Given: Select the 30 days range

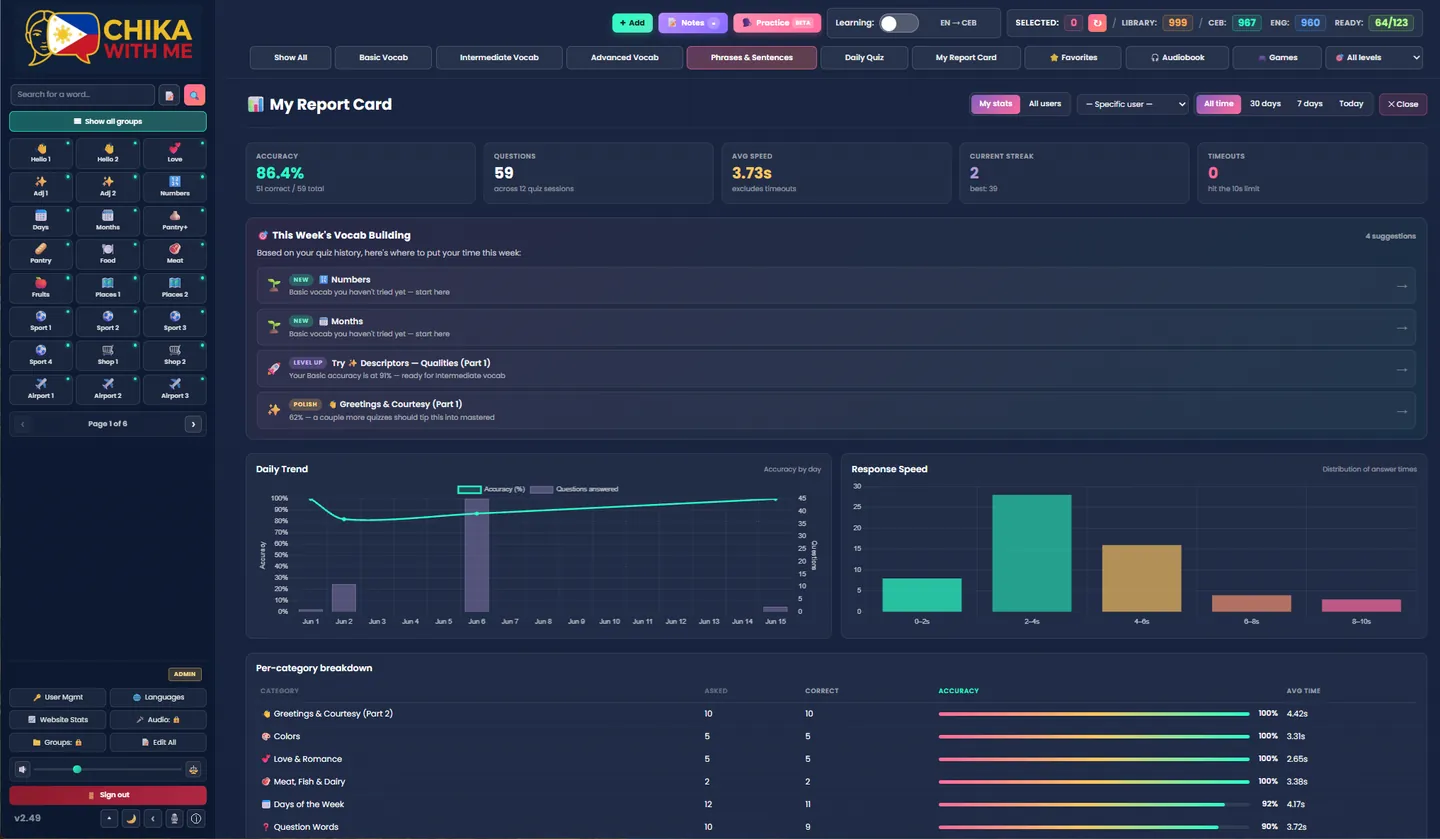Looking at the screenshot, I should (1265, 104).
